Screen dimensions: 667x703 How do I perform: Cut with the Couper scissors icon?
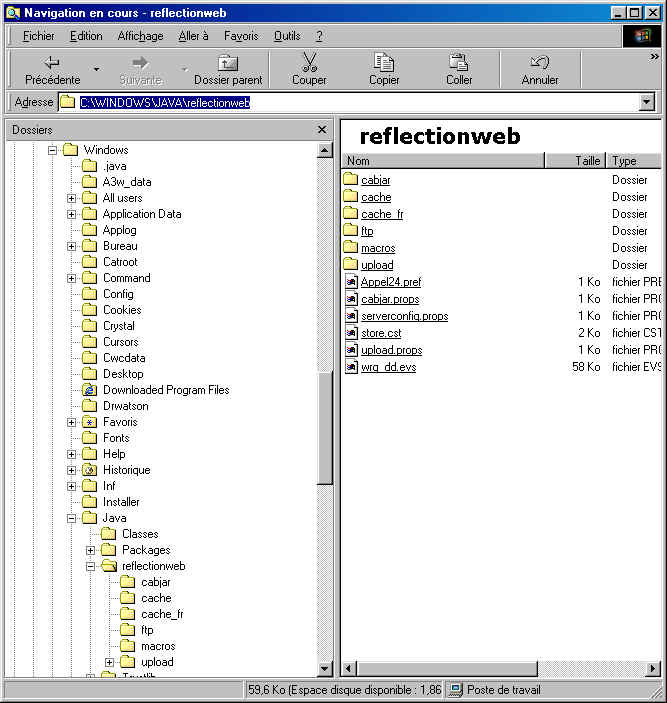(309, 62)
